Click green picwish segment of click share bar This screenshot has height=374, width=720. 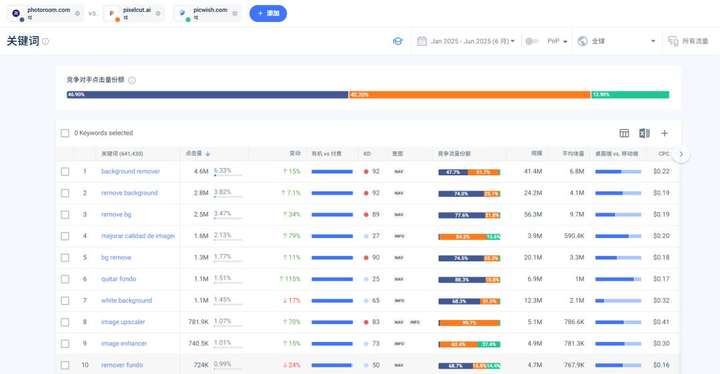pos(630,95)
